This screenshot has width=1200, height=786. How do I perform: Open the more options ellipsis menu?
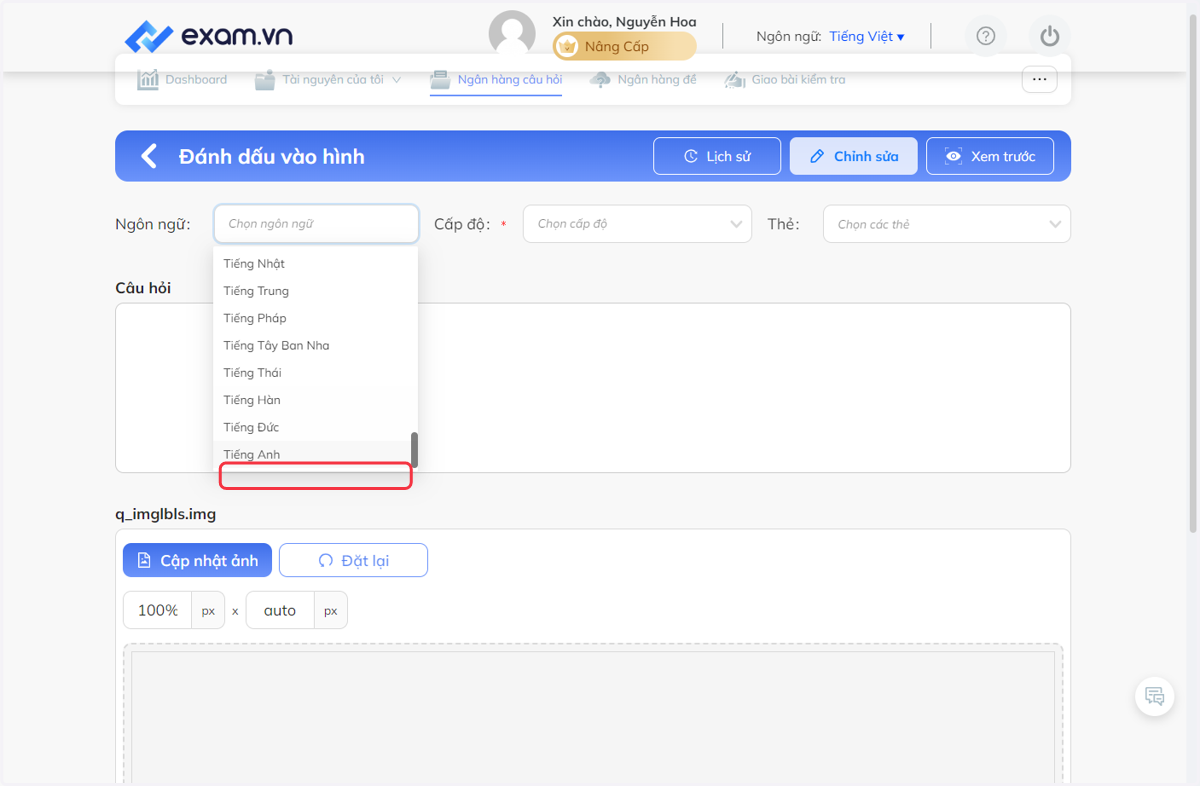click(1039, 79)
